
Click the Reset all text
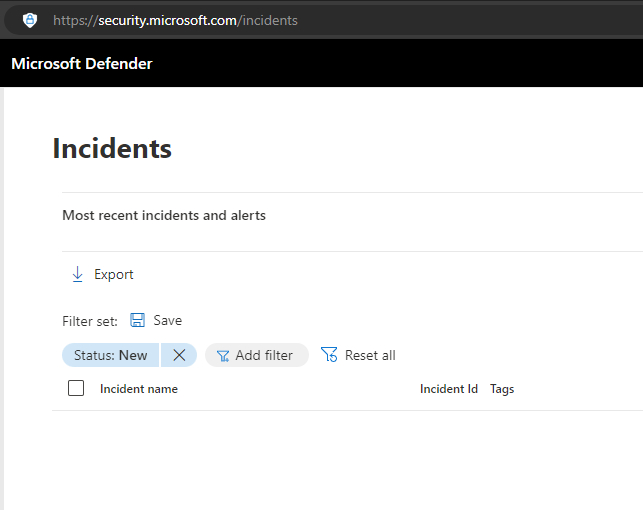point(370,355)
